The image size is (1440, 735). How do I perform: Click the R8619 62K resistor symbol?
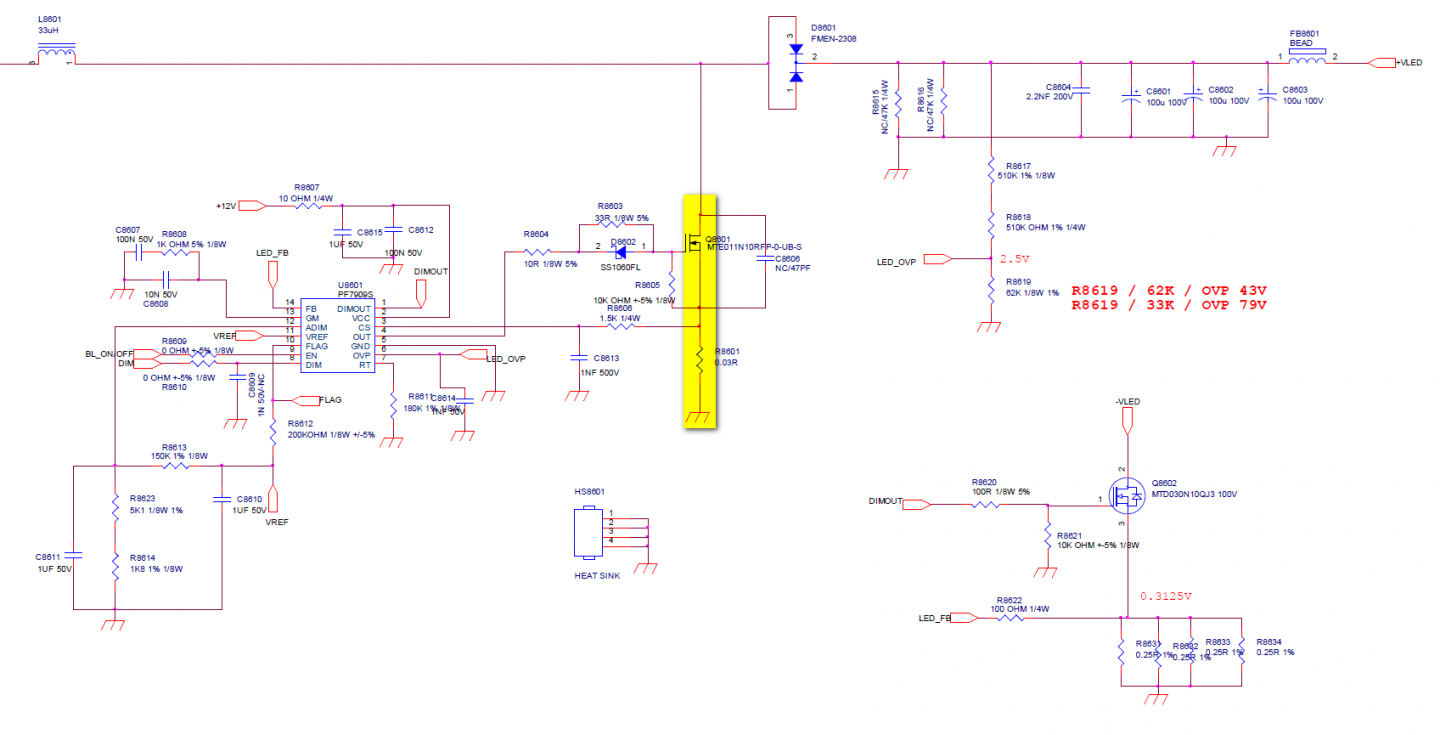pos(990,288)
